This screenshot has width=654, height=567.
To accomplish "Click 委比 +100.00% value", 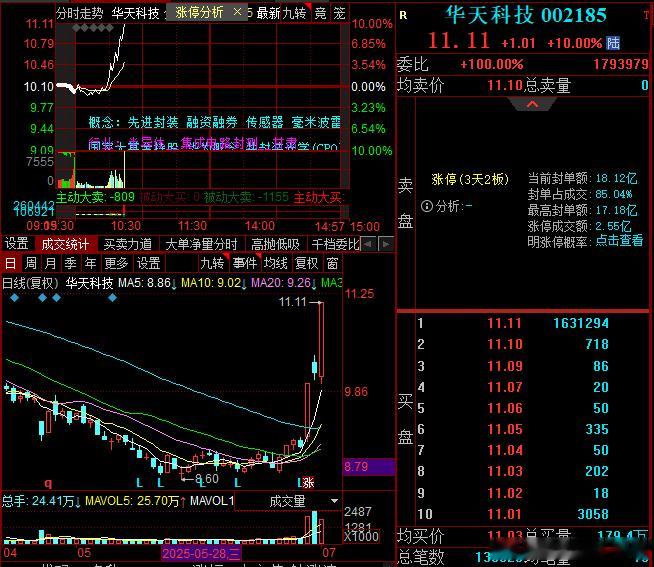I will [x=491, y=64].
